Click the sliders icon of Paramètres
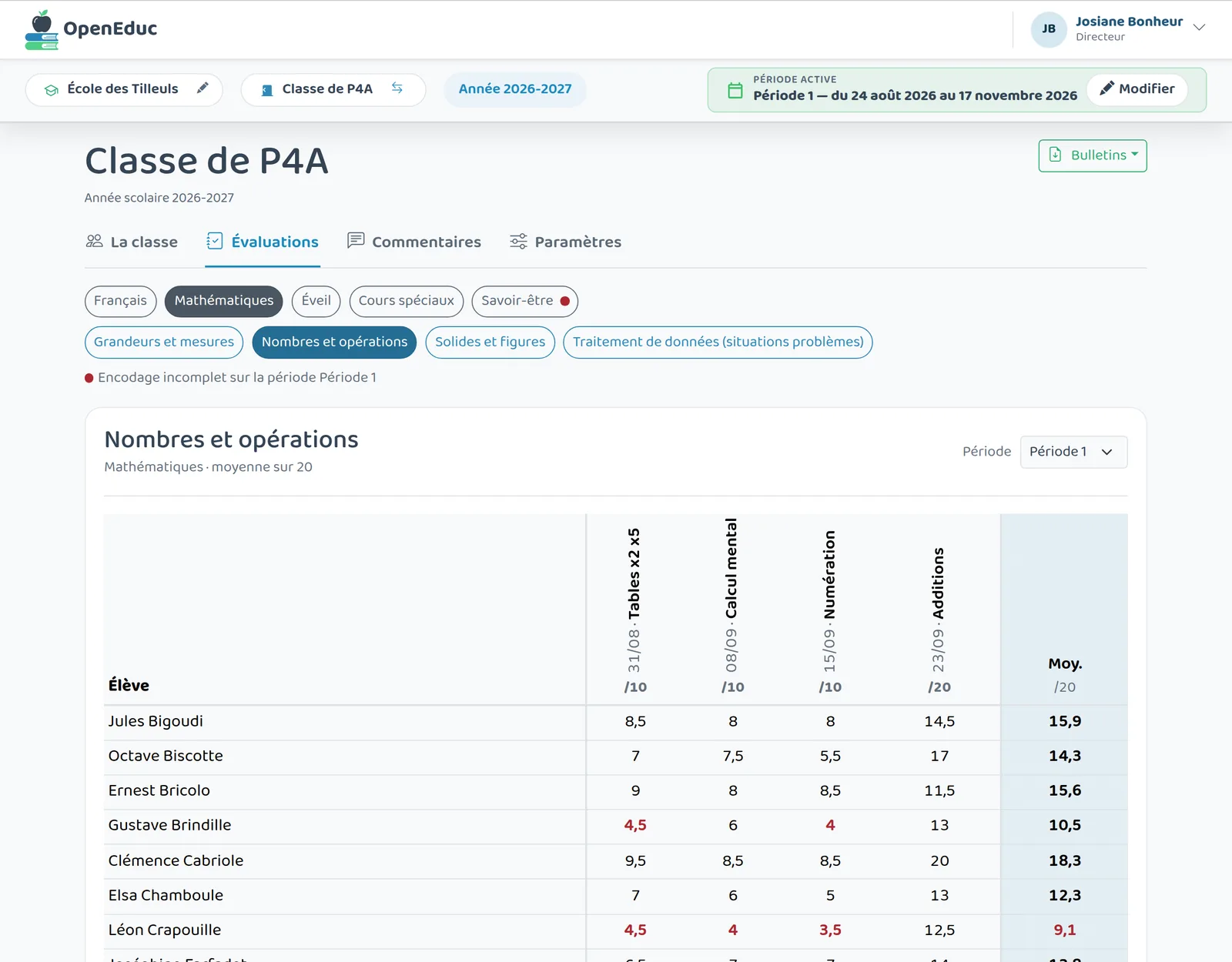1232x962 pixels. coord(519,242)
